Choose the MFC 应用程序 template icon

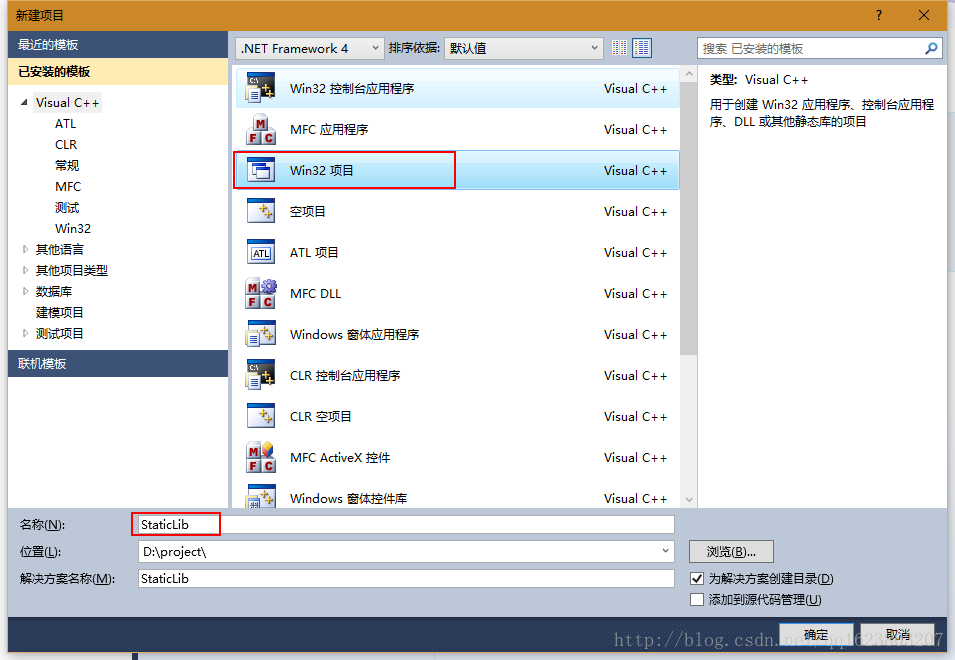(x=261, y=129)
